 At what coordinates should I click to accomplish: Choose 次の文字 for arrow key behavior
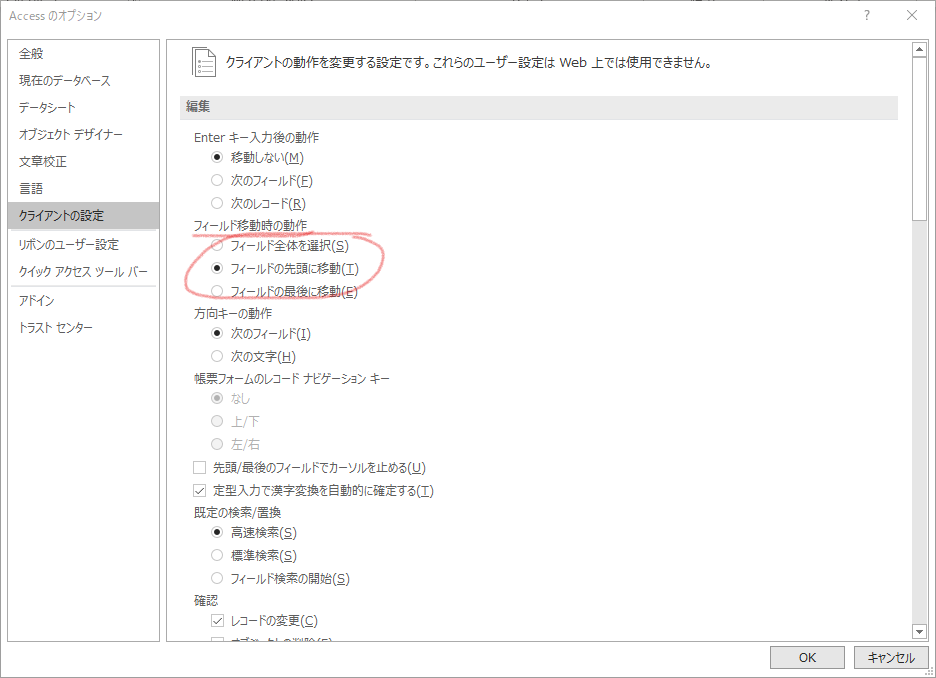pos(217,356)
